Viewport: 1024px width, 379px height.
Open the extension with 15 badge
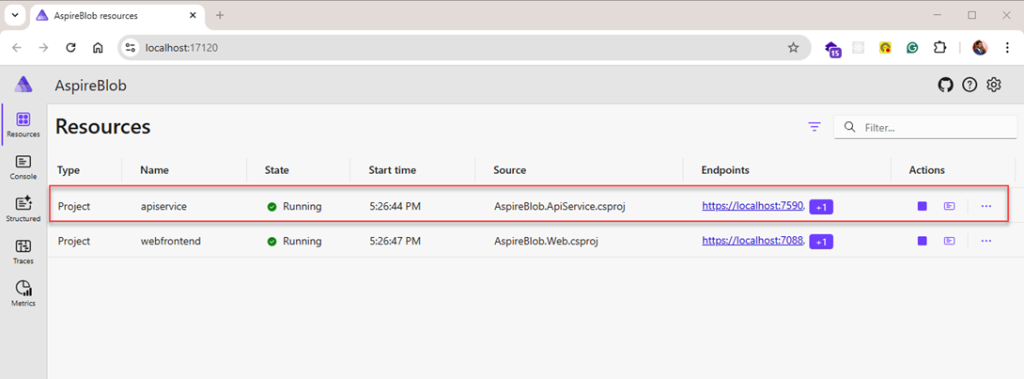[x=833, y=49]
